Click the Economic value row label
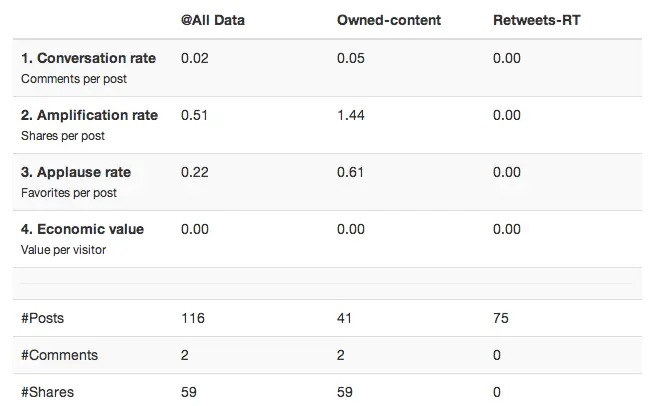The width and height of the screenshot is (650, 406). tap(82, 229)
